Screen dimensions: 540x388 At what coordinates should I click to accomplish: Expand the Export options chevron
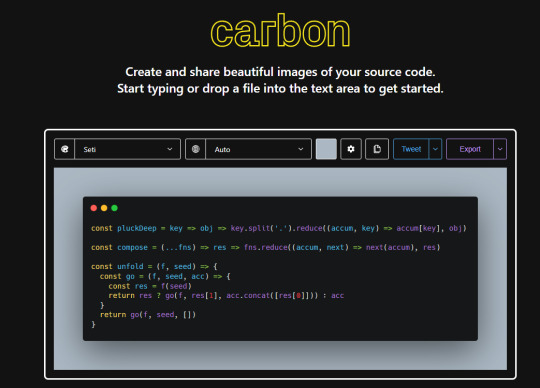(x=500, y=149)
